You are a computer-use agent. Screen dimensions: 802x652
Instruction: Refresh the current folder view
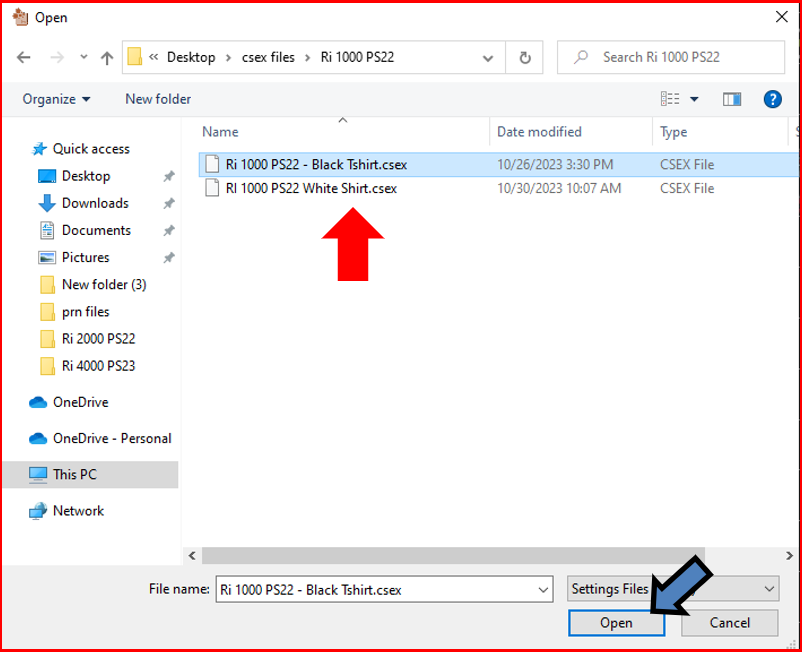coord(525,57)
